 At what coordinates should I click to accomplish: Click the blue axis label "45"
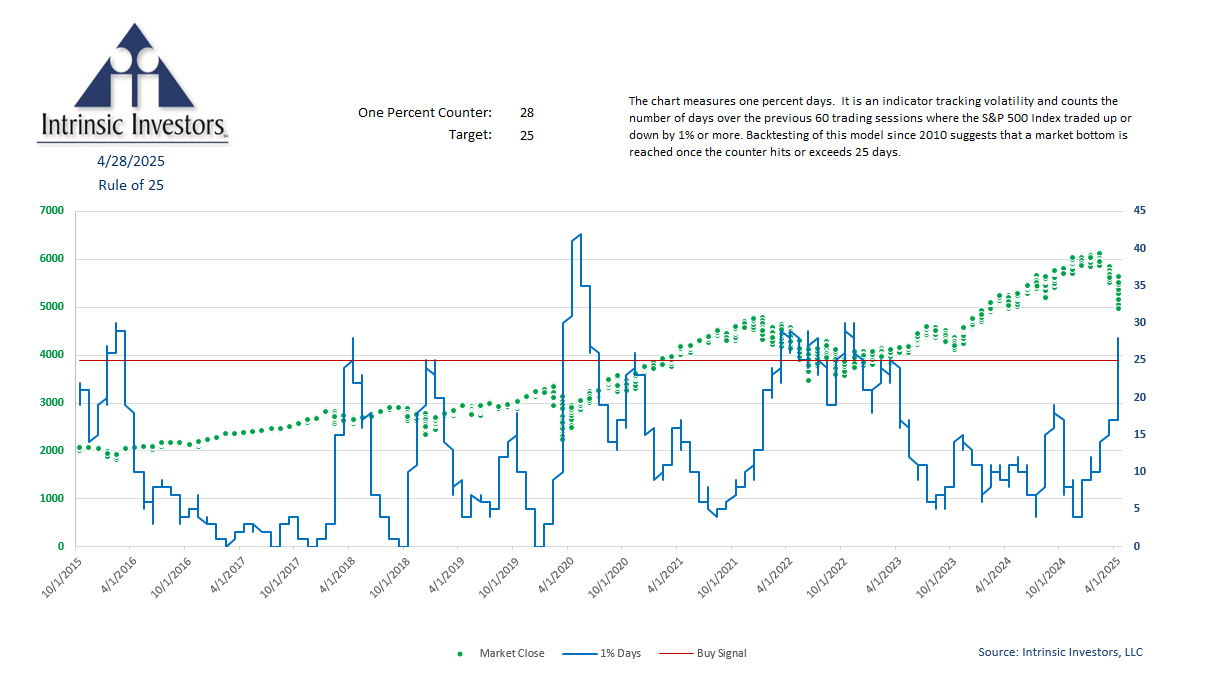point(1140,211)
